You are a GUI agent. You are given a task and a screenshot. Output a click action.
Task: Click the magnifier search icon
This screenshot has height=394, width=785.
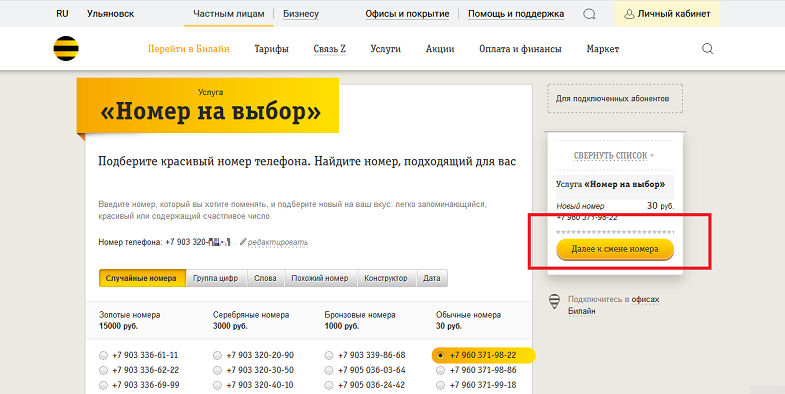(707, 49)
